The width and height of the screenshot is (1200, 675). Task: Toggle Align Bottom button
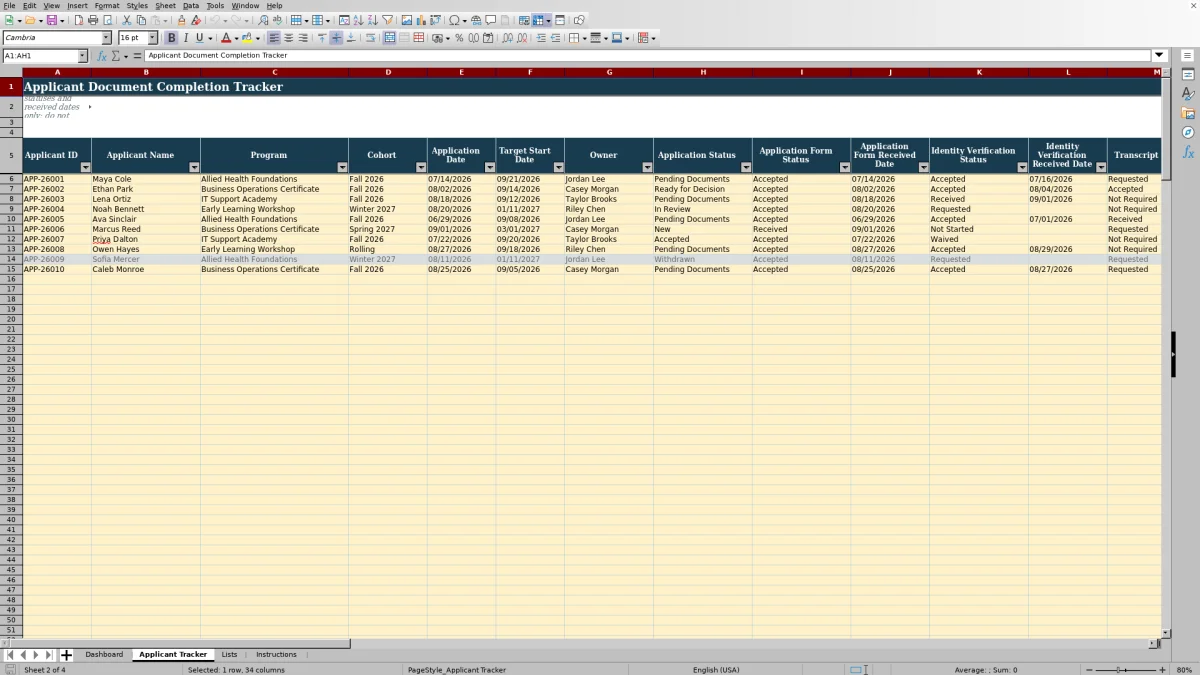[x=351, y=38]
